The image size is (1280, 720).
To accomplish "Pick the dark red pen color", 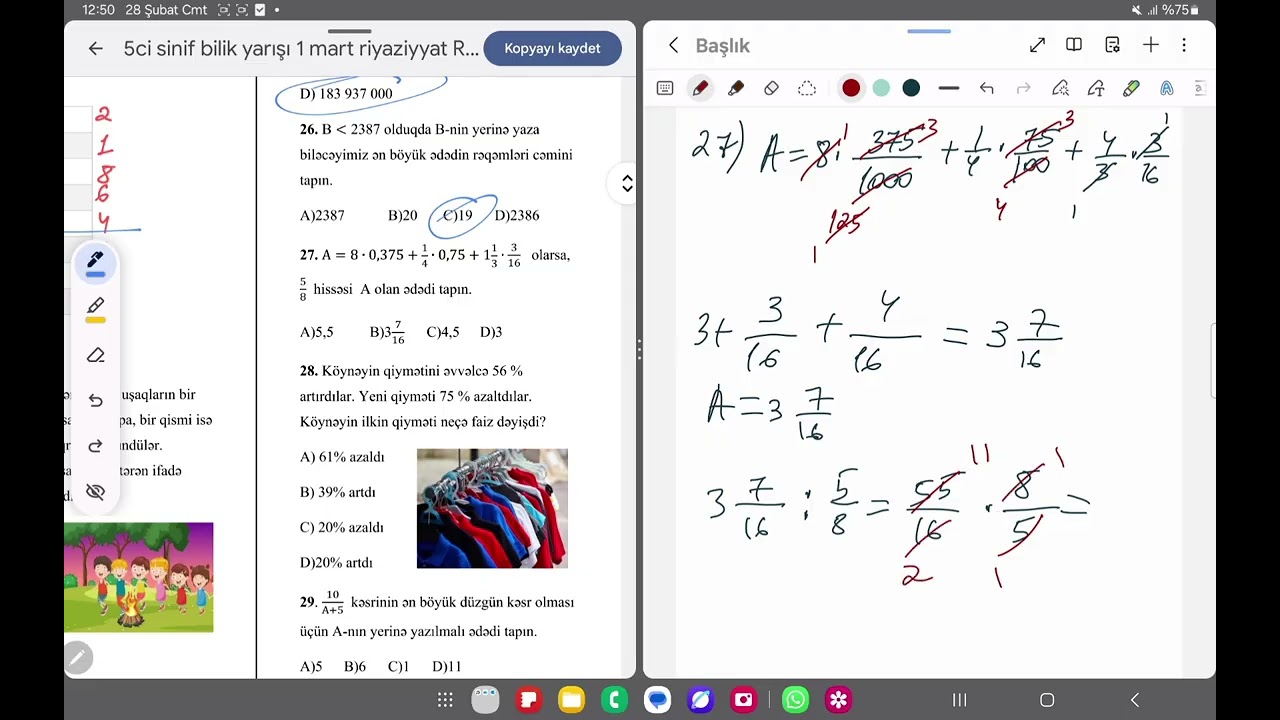I will pos(851,88).
